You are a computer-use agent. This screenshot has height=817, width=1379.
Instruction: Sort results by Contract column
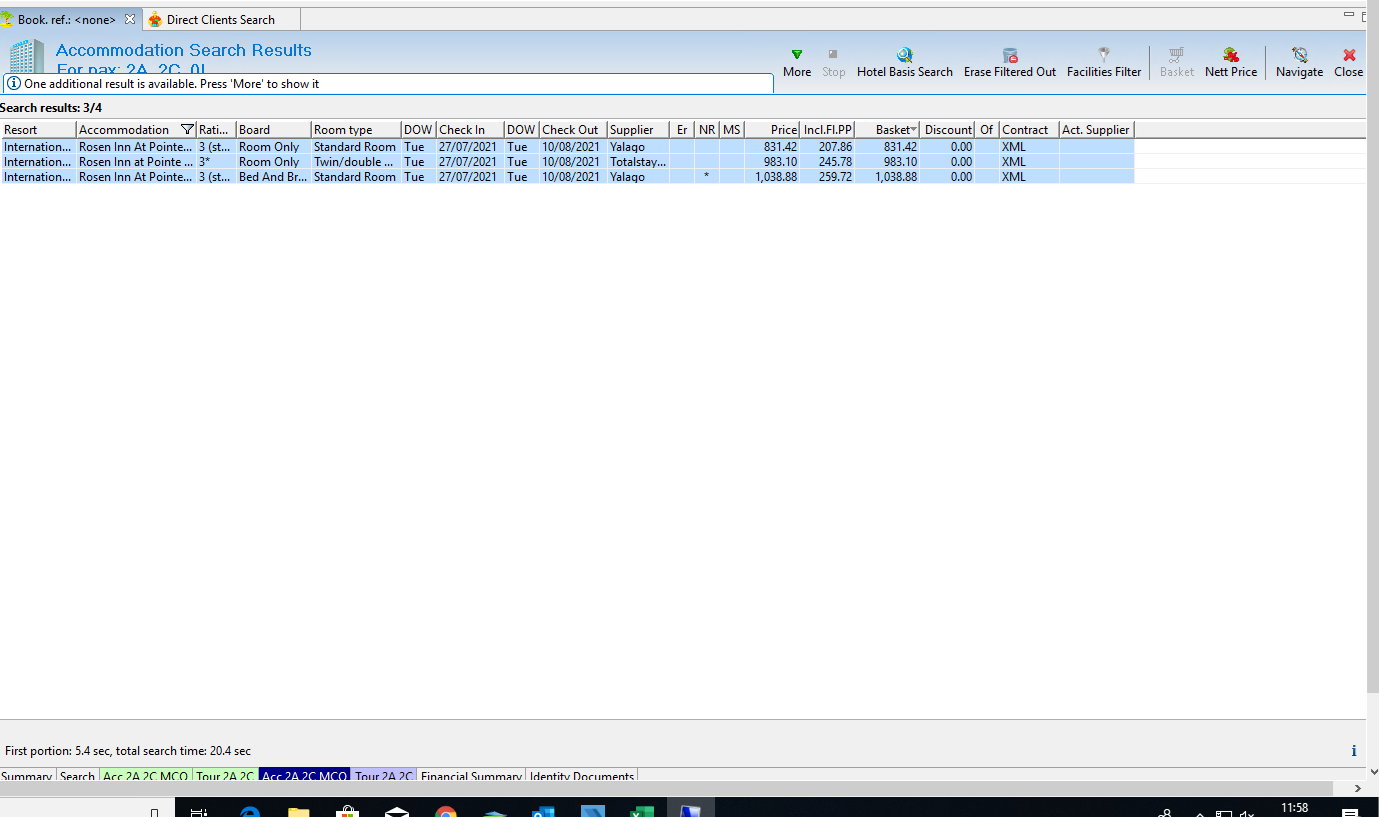pyautogui.click(x=1029, y=130)
